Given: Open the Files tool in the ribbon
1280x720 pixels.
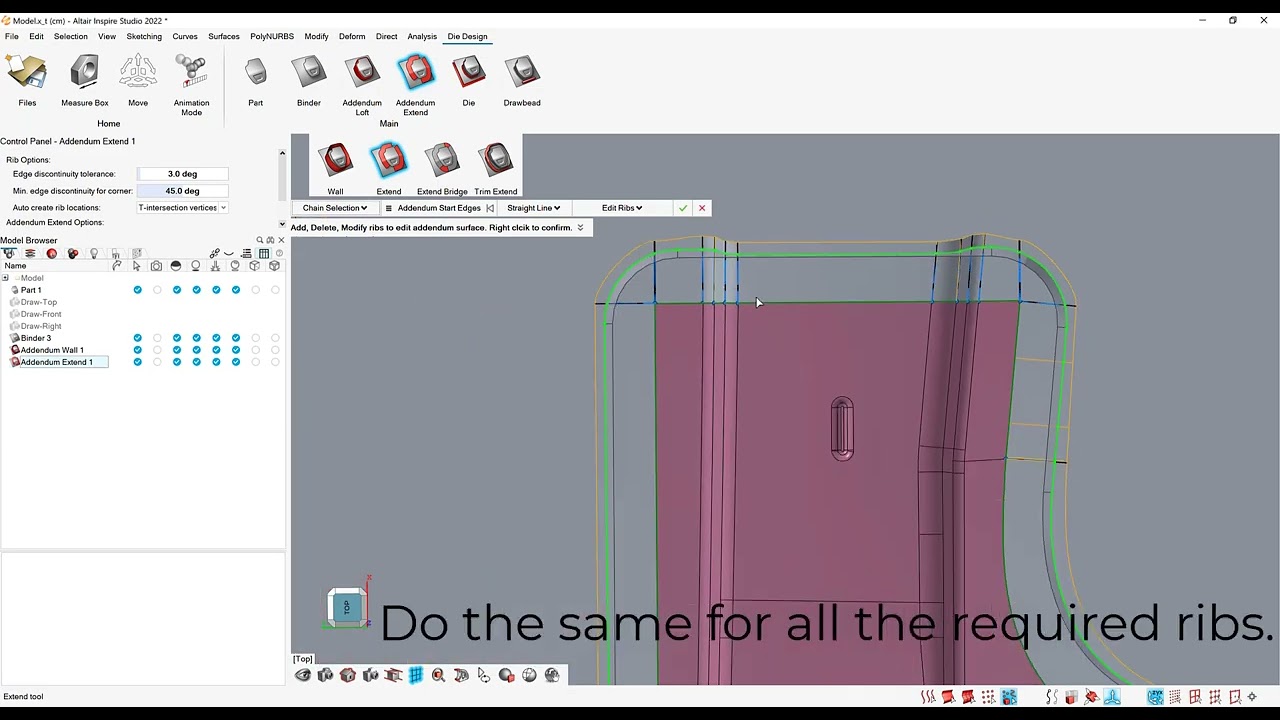Looking at the screenshot, I should (x=27, y=81).
